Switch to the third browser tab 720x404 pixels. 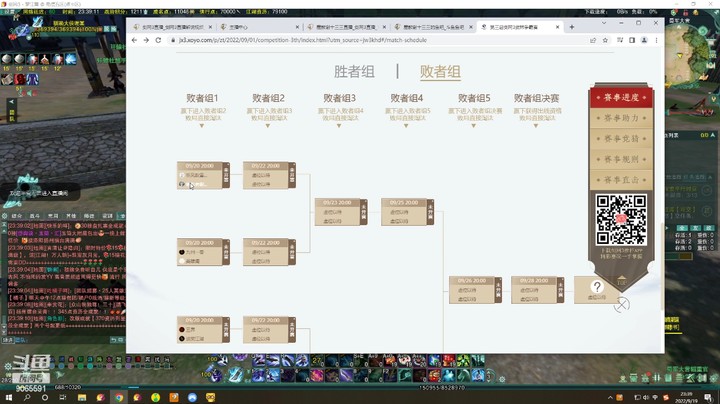tap(346, 27)
